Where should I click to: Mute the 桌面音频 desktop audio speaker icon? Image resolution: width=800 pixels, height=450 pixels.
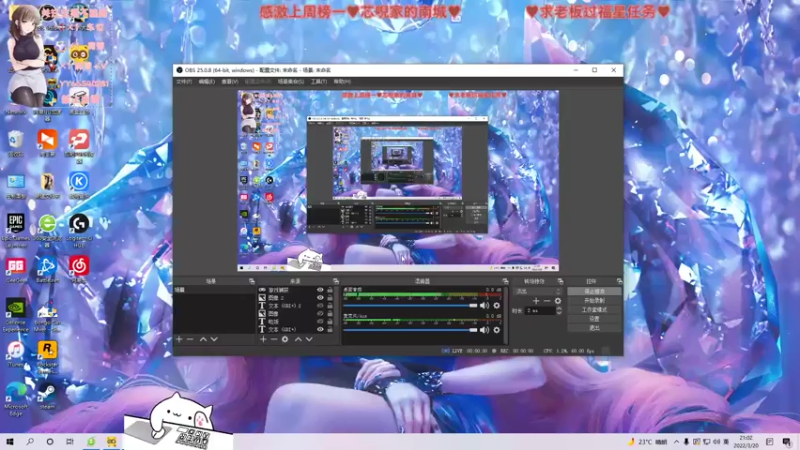(x=484, y=306)
